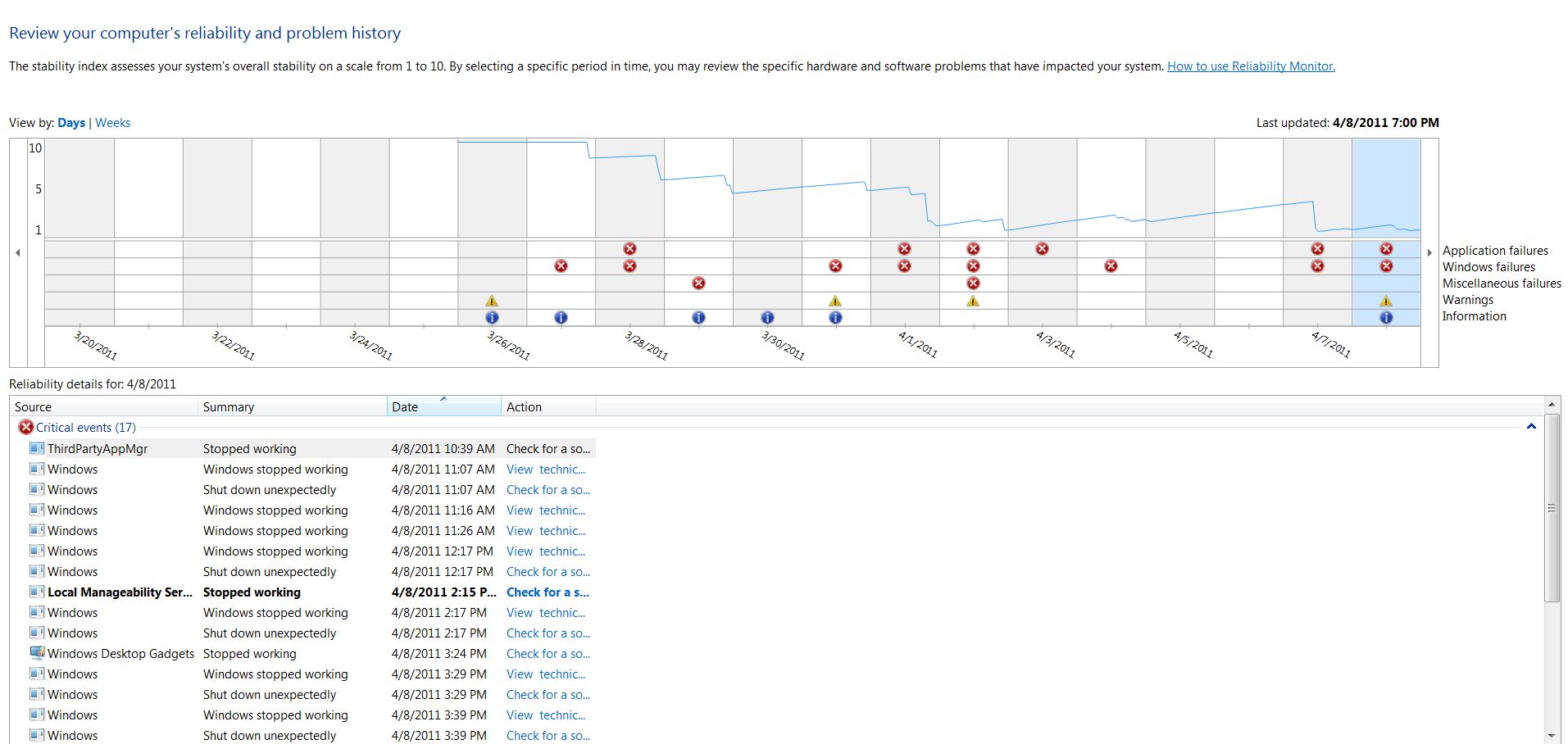
Task: Select the information icon on 3/30/2011
Action: [x=767, y=317]
